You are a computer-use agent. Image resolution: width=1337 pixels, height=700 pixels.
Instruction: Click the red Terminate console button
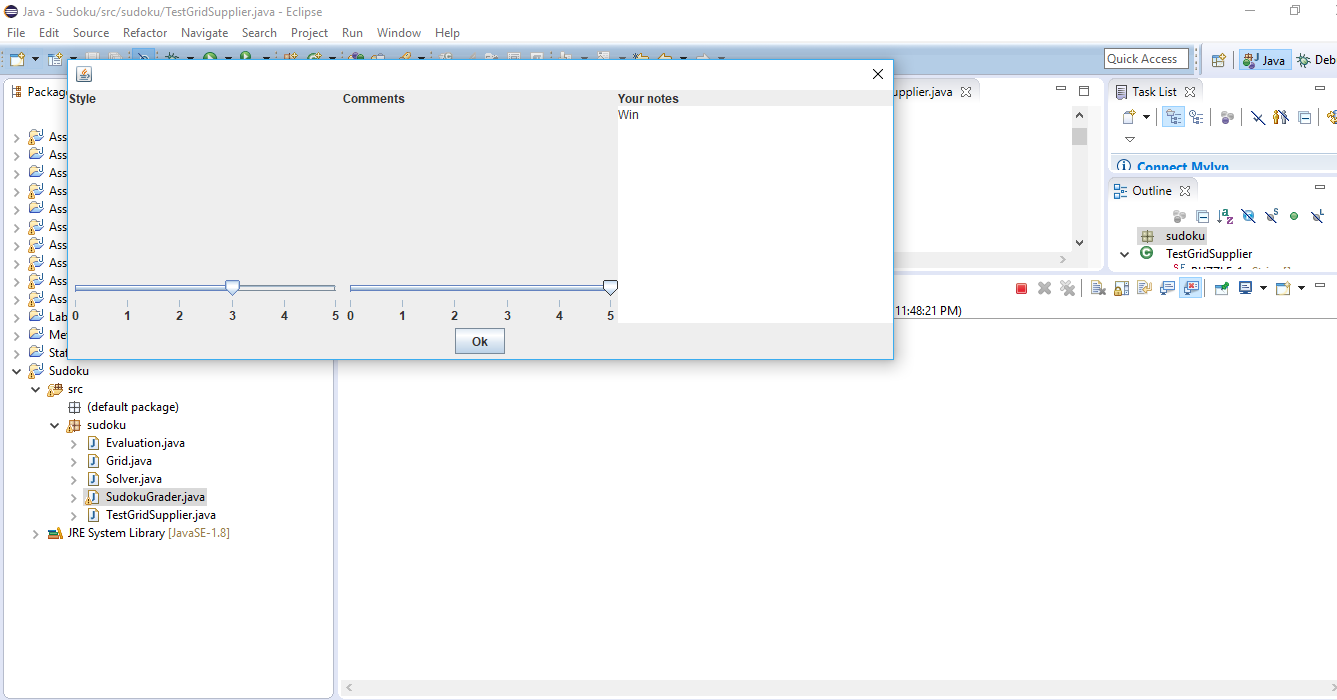(1021, 288)
